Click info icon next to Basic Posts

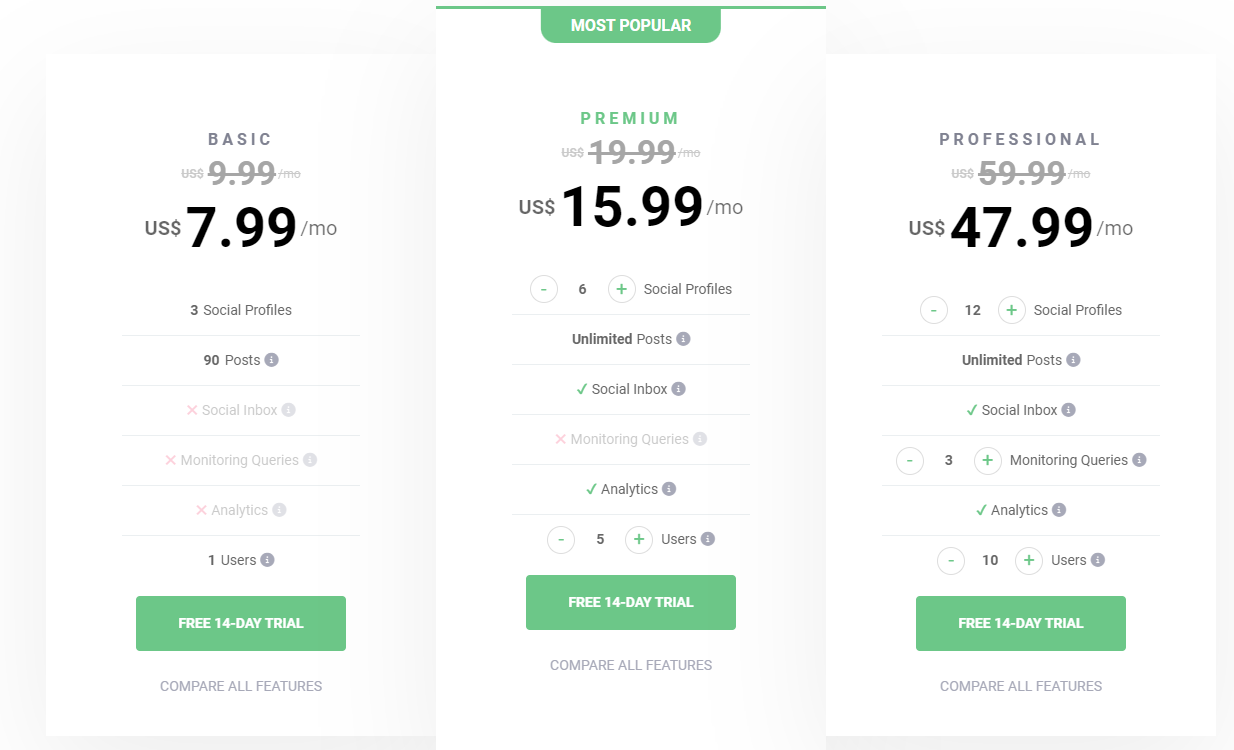coord(272,360)
